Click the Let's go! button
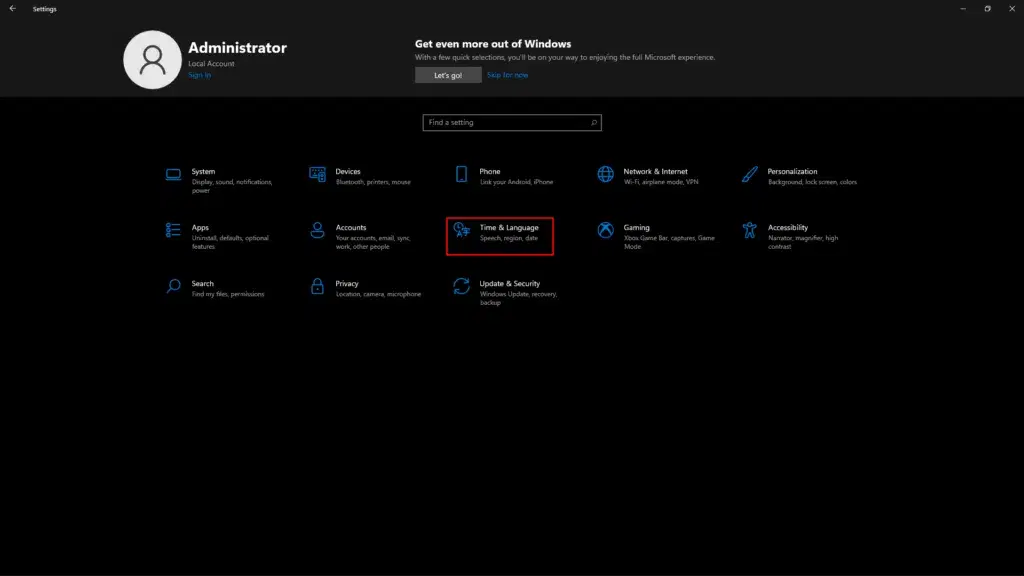1024x576 pixels. pos(448,75)
